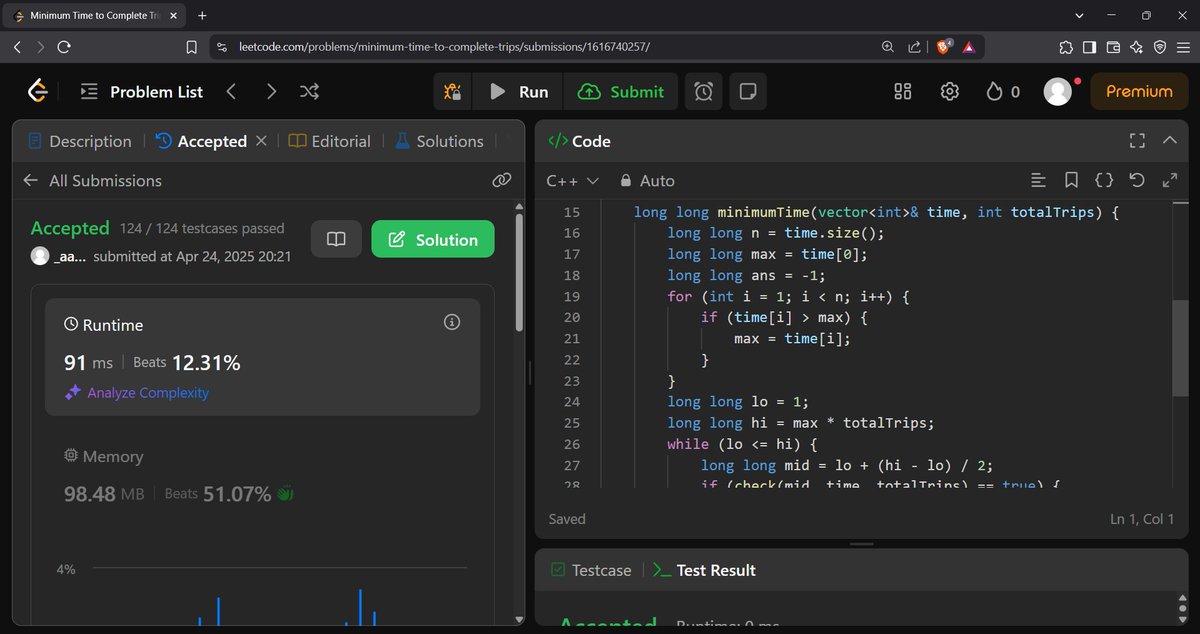
Task: Click the zoom magnifier icon in address bar
Action: [888, 47]
